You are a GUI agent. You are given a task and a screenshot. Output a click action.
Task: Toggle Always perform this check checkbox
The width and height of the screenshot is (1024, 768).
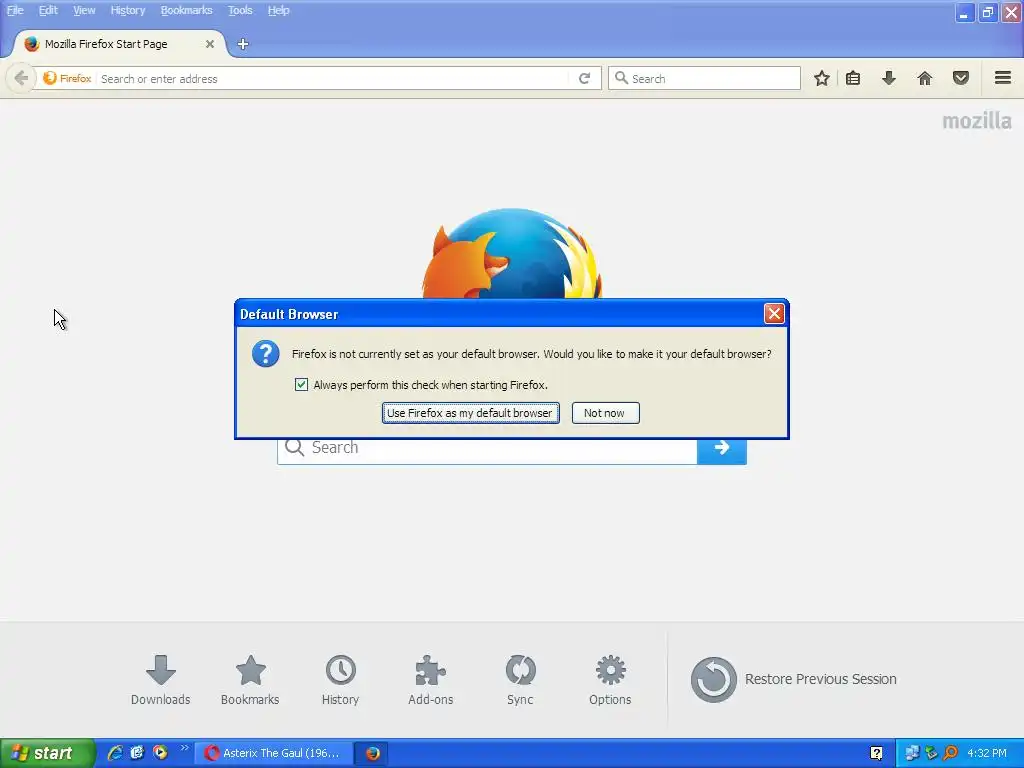click(x=301, y=385)
